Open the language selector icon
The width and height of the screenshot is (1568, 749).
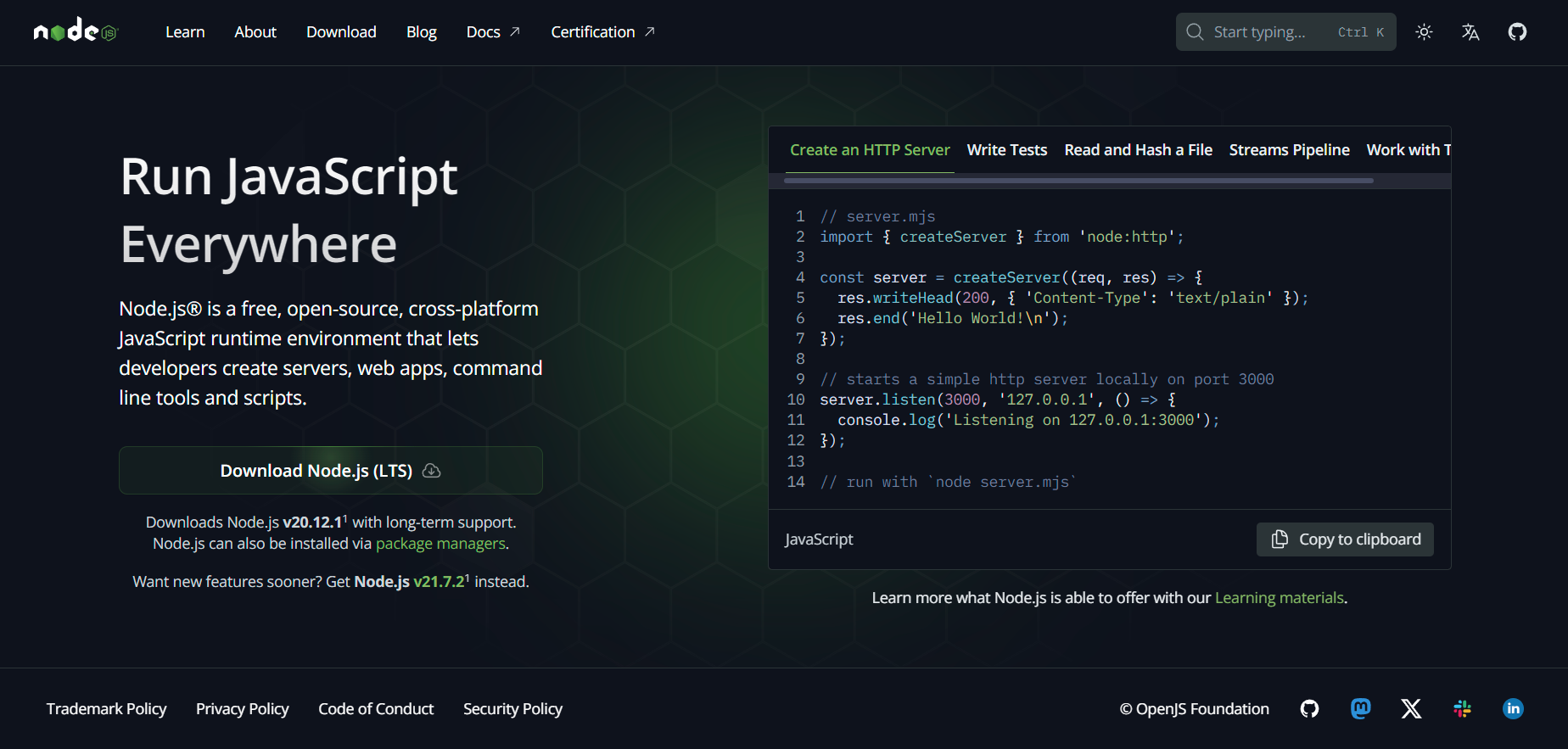tap(1470, 32)
